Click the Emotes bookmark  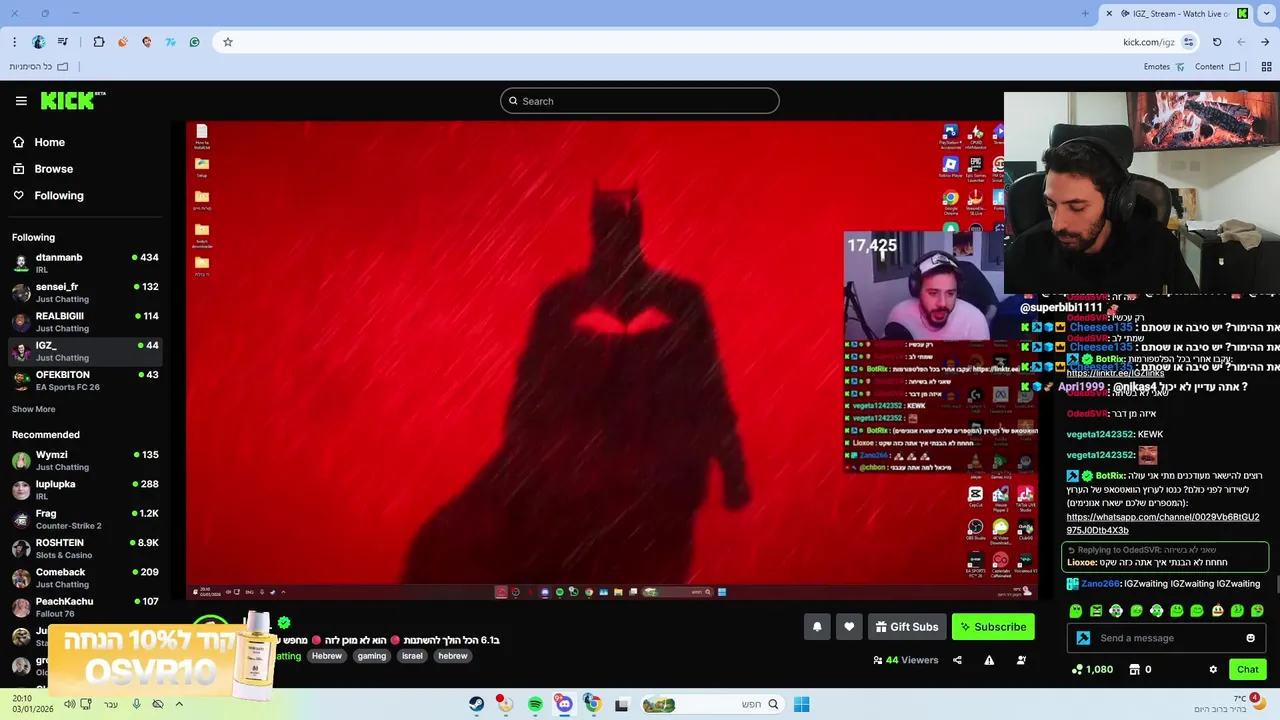1164,67
